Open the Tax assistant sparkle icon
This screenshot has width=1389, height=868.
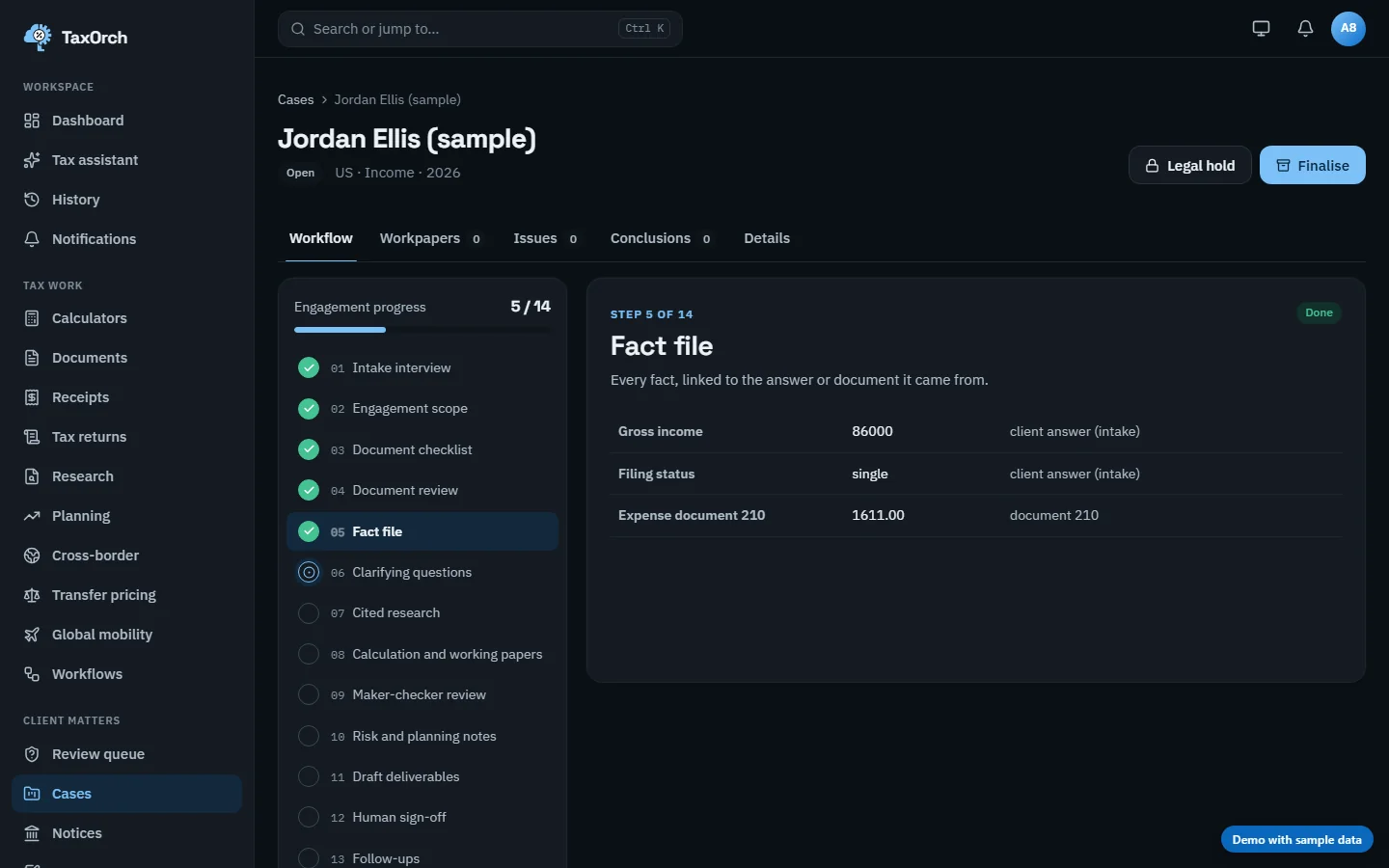tap(32, 160)
